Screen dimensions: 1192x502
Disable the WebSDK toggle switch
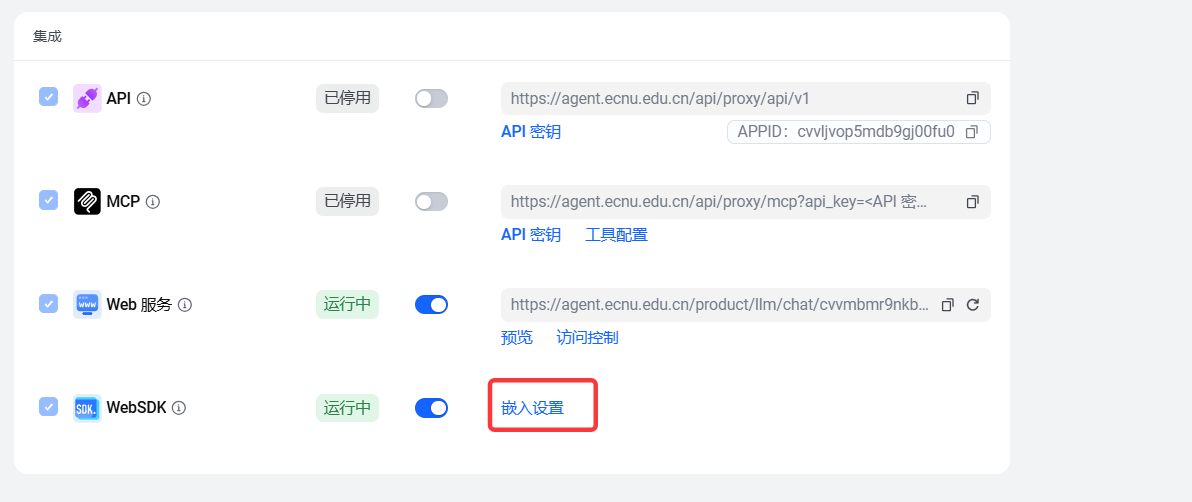click(431, 408)
